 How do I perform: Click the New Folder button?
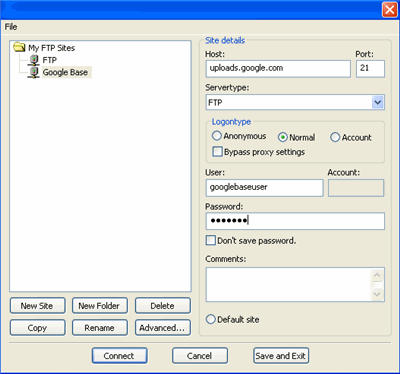(100, 306)
